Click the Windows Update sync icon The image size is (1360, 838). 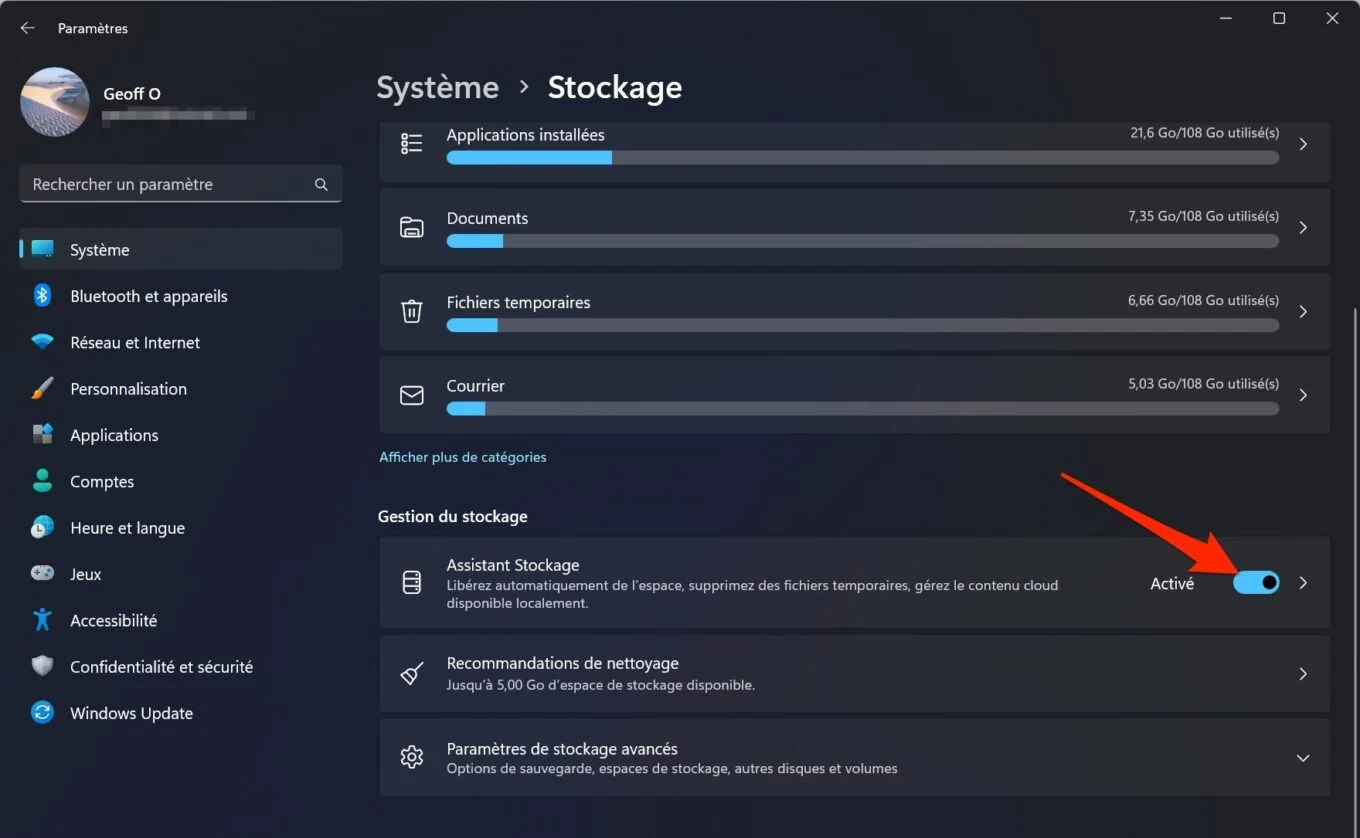pos(42,713)
